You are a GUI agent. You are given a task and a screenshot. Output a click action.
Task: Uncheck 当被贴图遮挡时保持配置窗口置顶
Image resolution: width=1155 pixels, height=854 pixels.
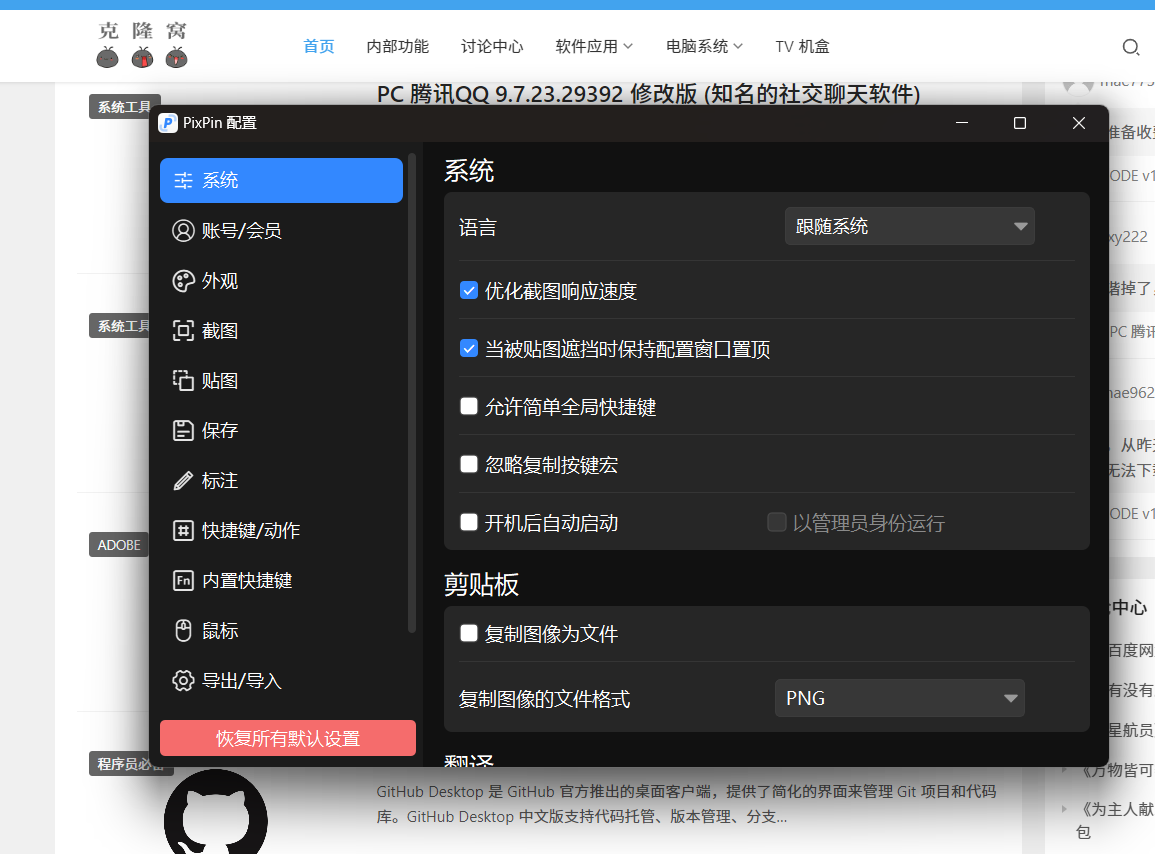[468, 349]
